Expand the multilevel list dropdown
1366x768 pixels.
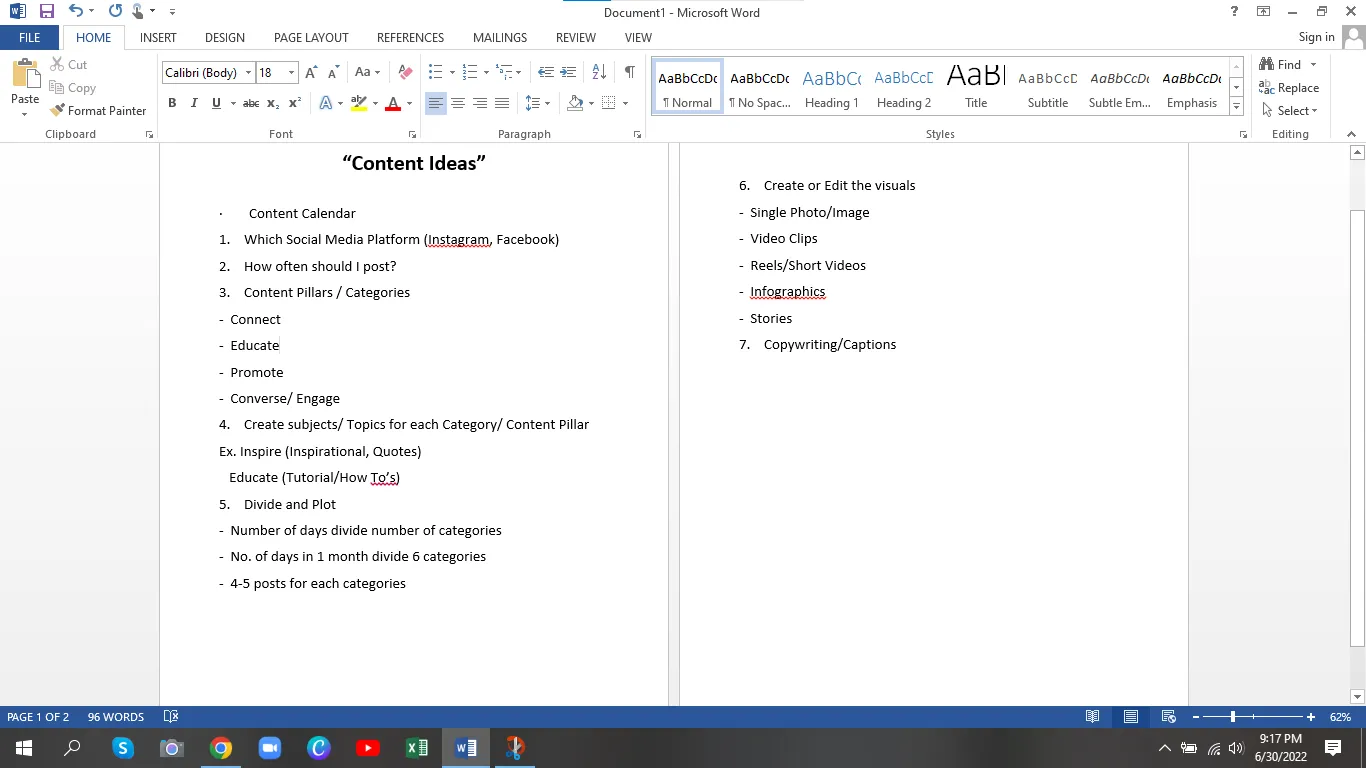click(x=518, y=73)
